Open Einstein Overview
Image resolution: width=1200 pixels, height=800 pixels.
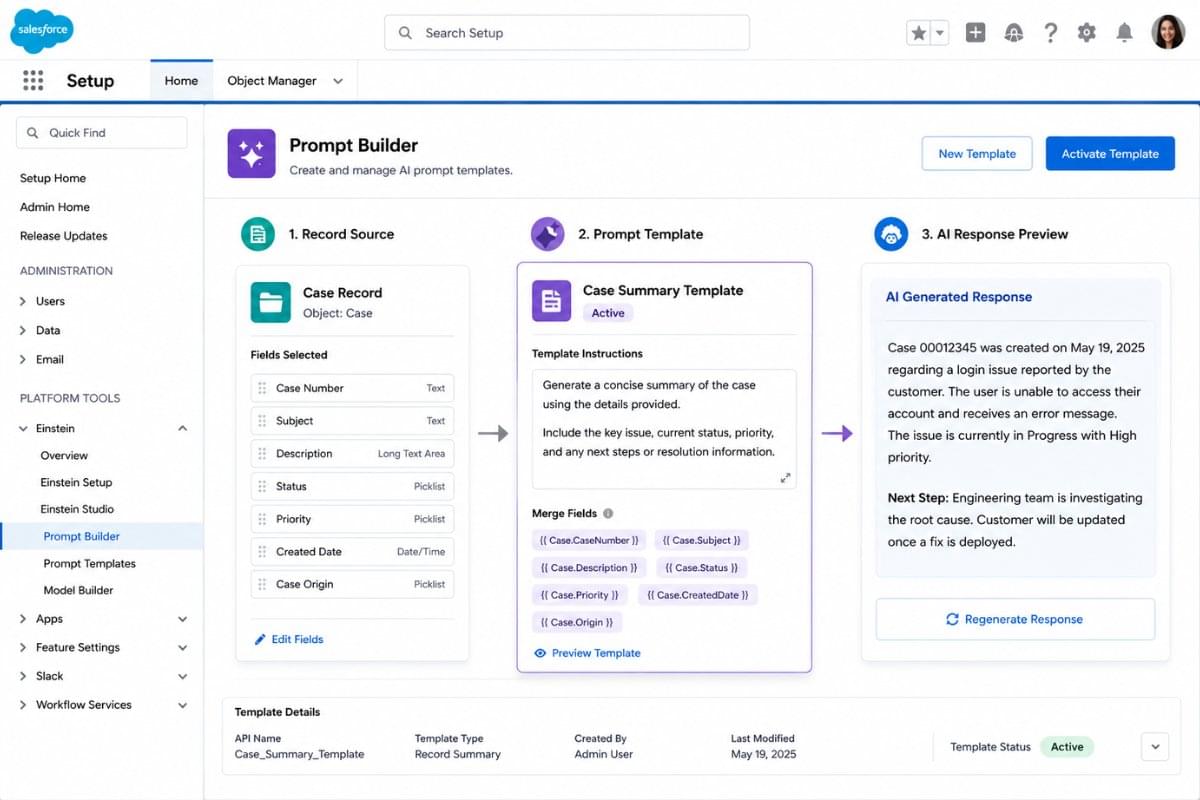tap(64, 455)
